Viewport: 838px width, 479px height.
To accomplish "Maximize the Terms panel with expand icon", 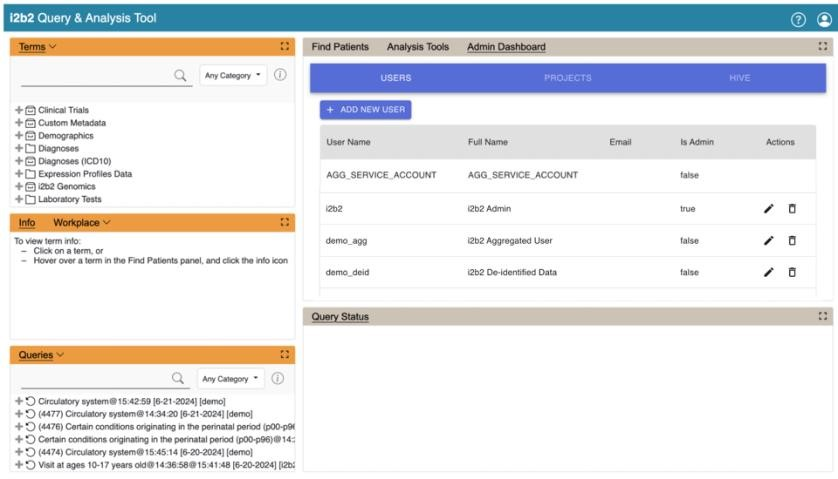I will pos(285,47).
